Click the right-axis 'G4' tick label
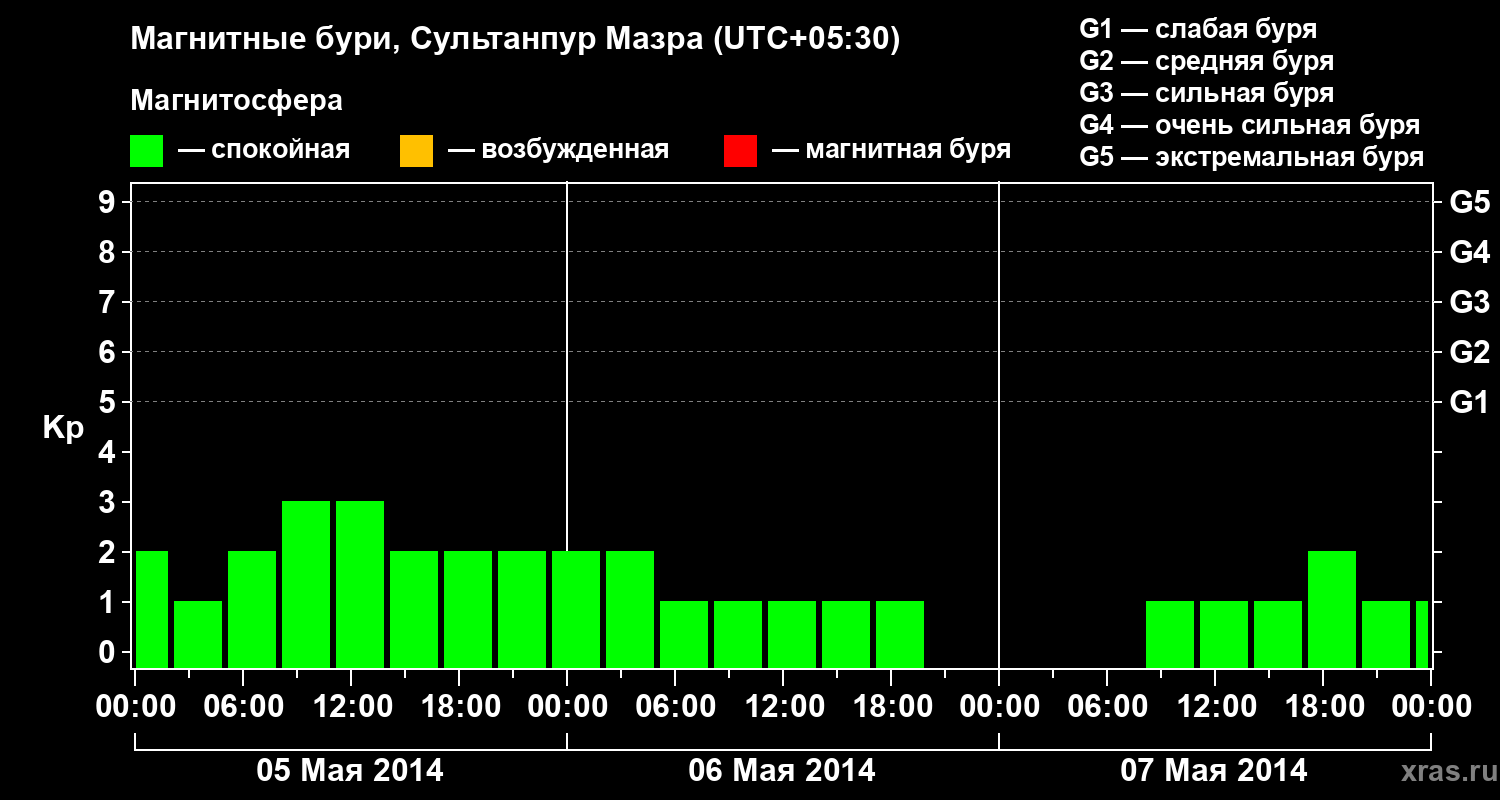Screen dimensions: 1500x800 pyautogui.click(x=1469, y=253)
